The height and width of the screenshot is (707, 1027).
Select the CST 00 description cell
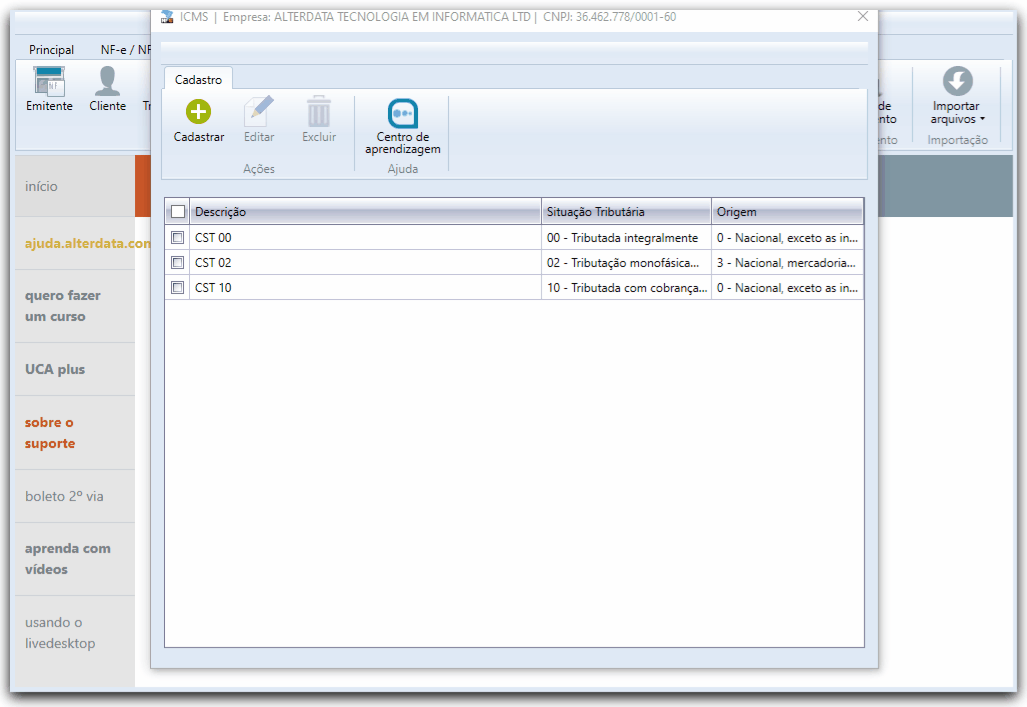click(365, 237)
